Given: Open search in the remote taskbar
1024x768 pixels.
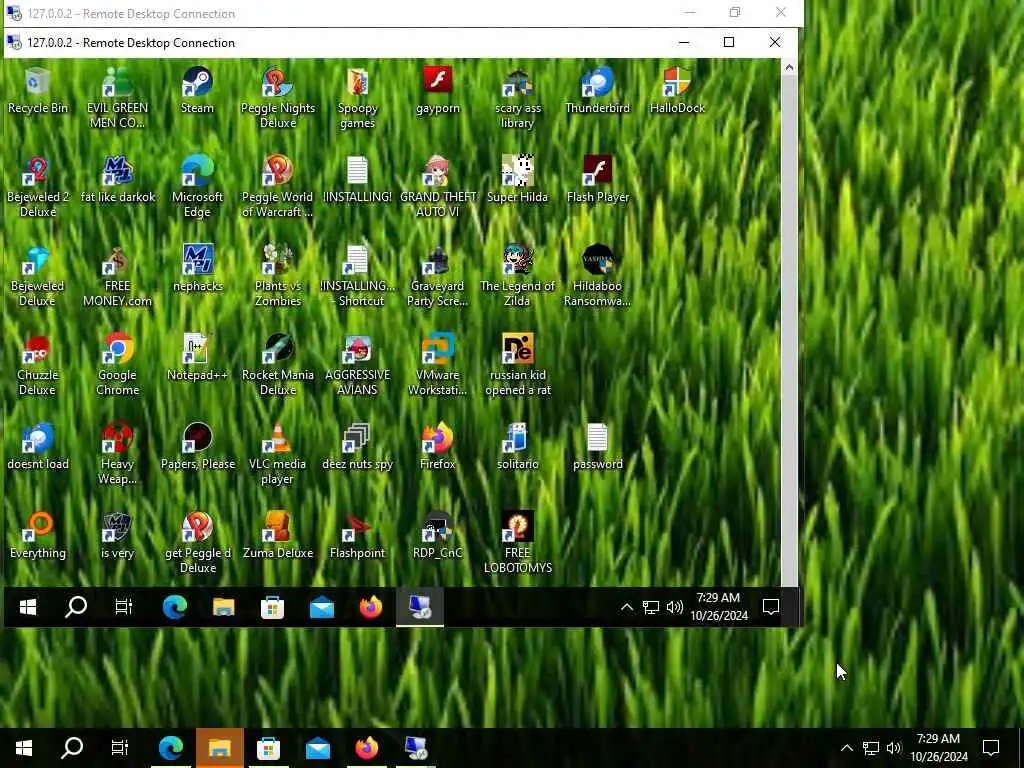Looking at the screenshot, I should click(x=76, y=607).
